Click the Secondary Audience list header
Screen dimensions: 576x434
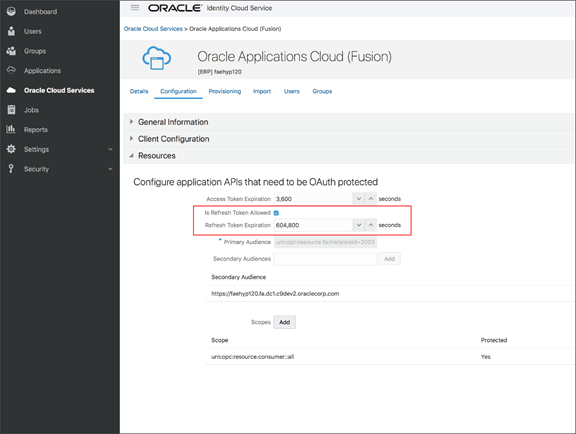click(238, 277)
